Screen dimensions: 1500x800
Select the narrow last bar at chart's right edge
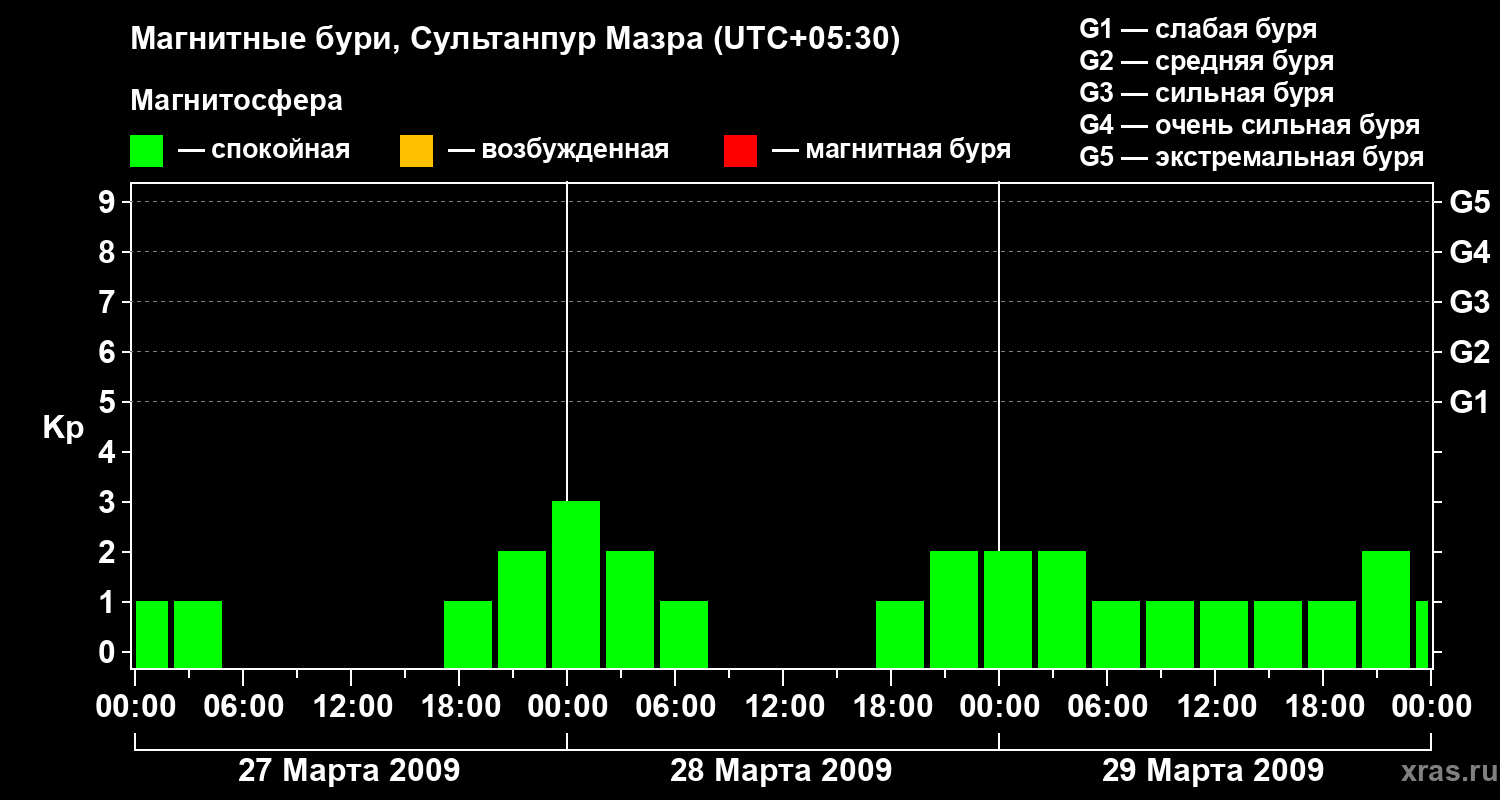[x=1421, y=634]
